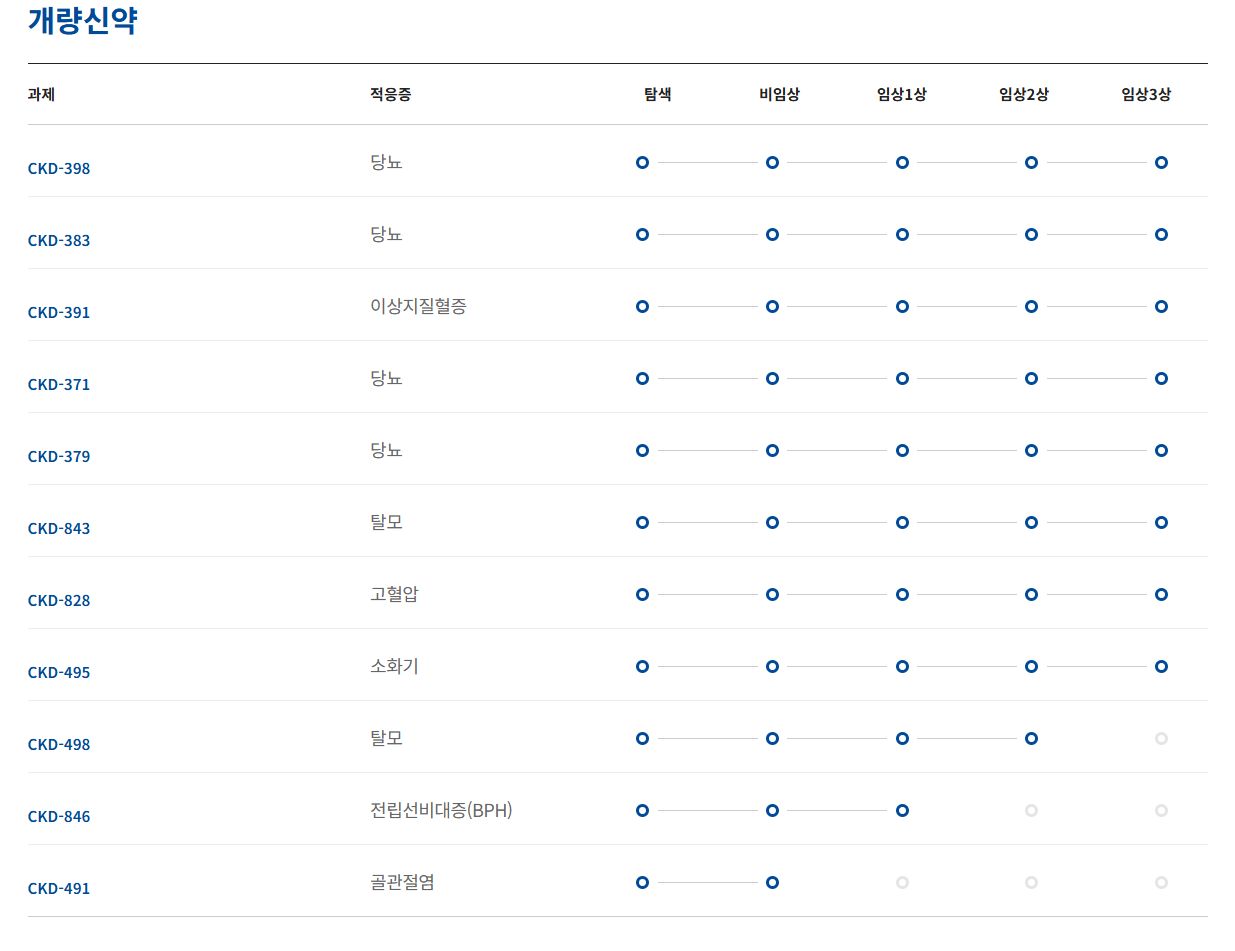This screenshot has width=1235, height=951.
Task: Click the 과제 column header
Action: tap(41, 94)
